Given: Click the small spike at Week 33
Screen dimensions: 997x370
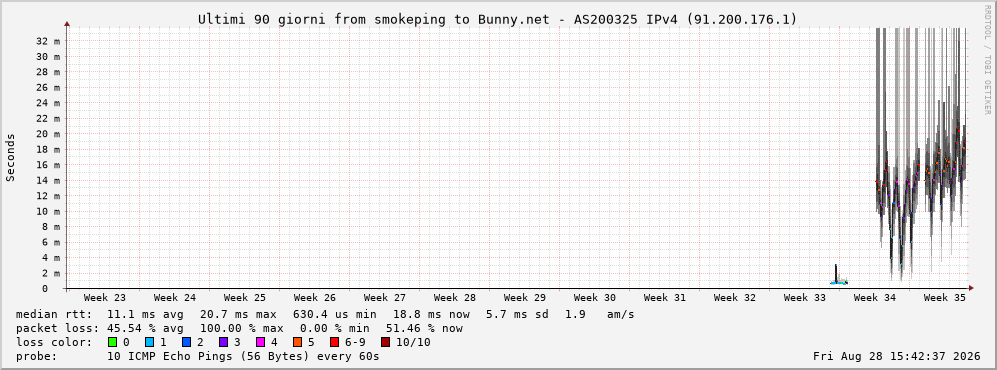Looking at the screenshot, I should tap(836, 273).
